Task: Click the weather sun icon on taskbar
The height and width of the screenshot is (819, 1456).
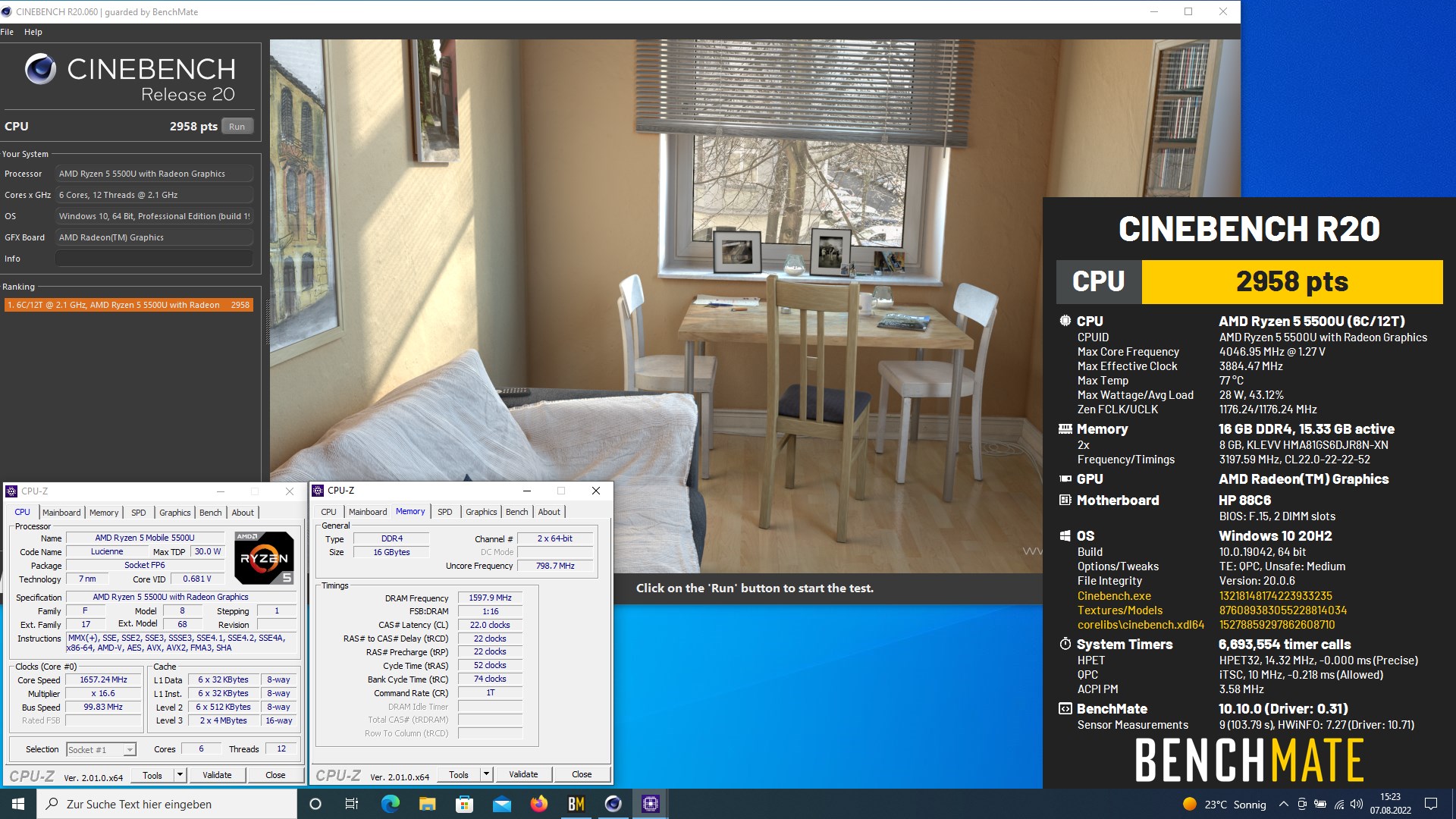Action: click(x=1189, y=804)
